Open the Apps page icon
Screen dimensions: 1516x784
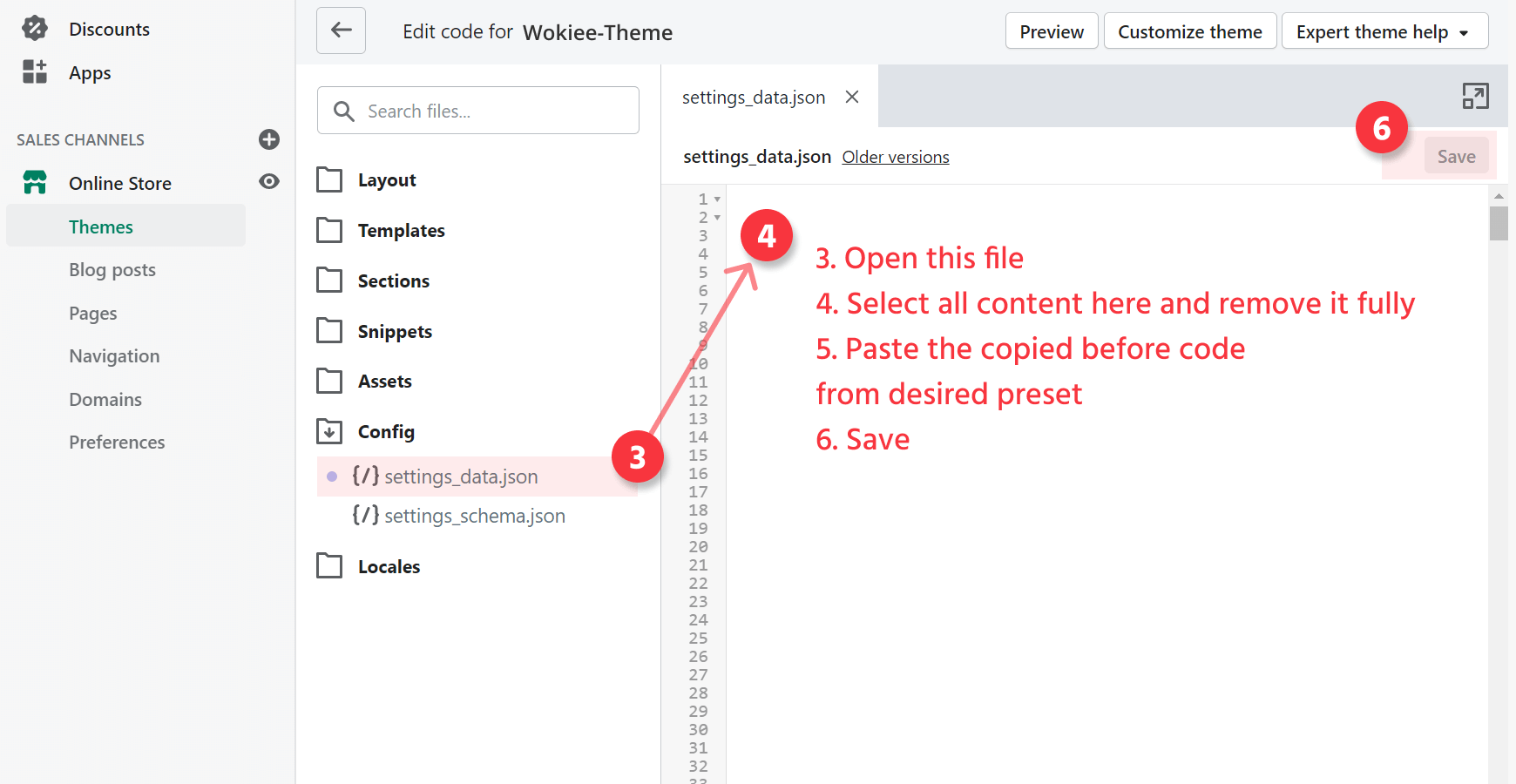coord(35,71)
